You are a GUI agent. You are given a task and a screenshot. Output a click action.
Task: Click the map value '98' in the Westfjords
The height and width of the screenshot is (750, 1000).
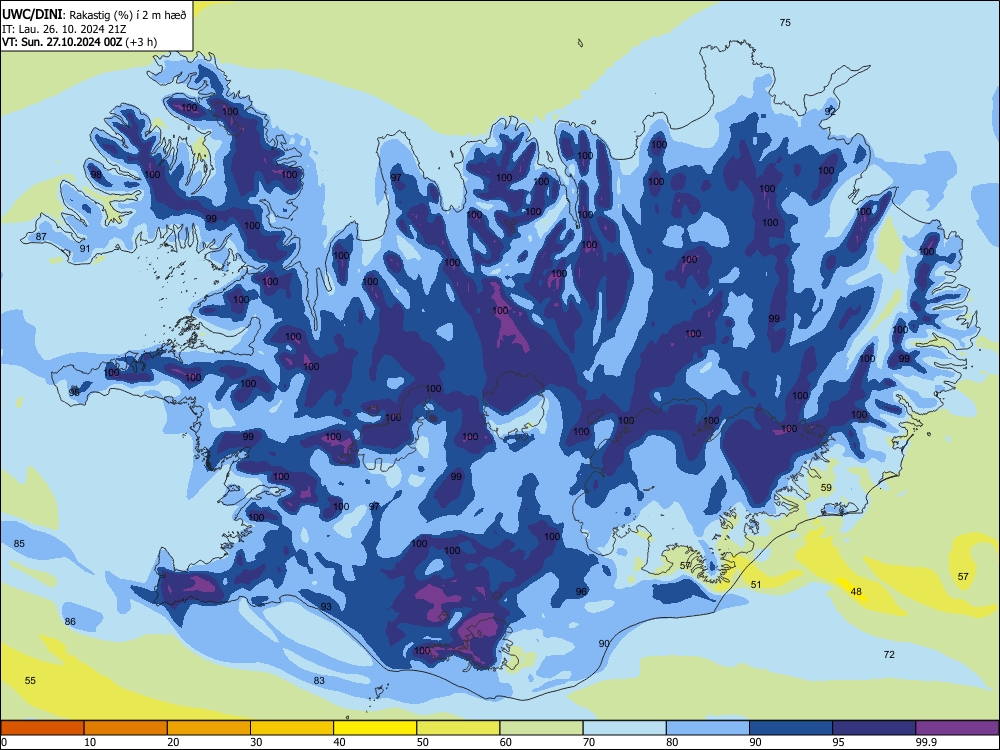click(x=96, y=175)
